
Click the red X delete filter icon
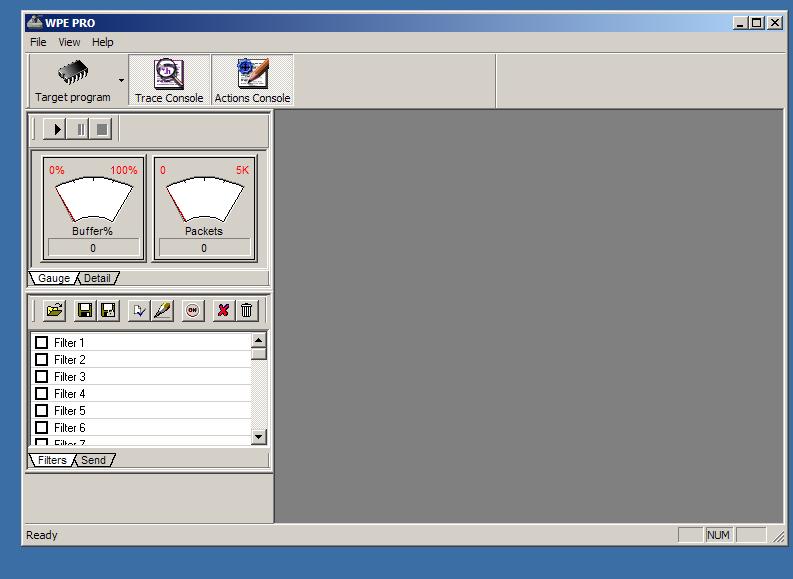click(223, 310)
